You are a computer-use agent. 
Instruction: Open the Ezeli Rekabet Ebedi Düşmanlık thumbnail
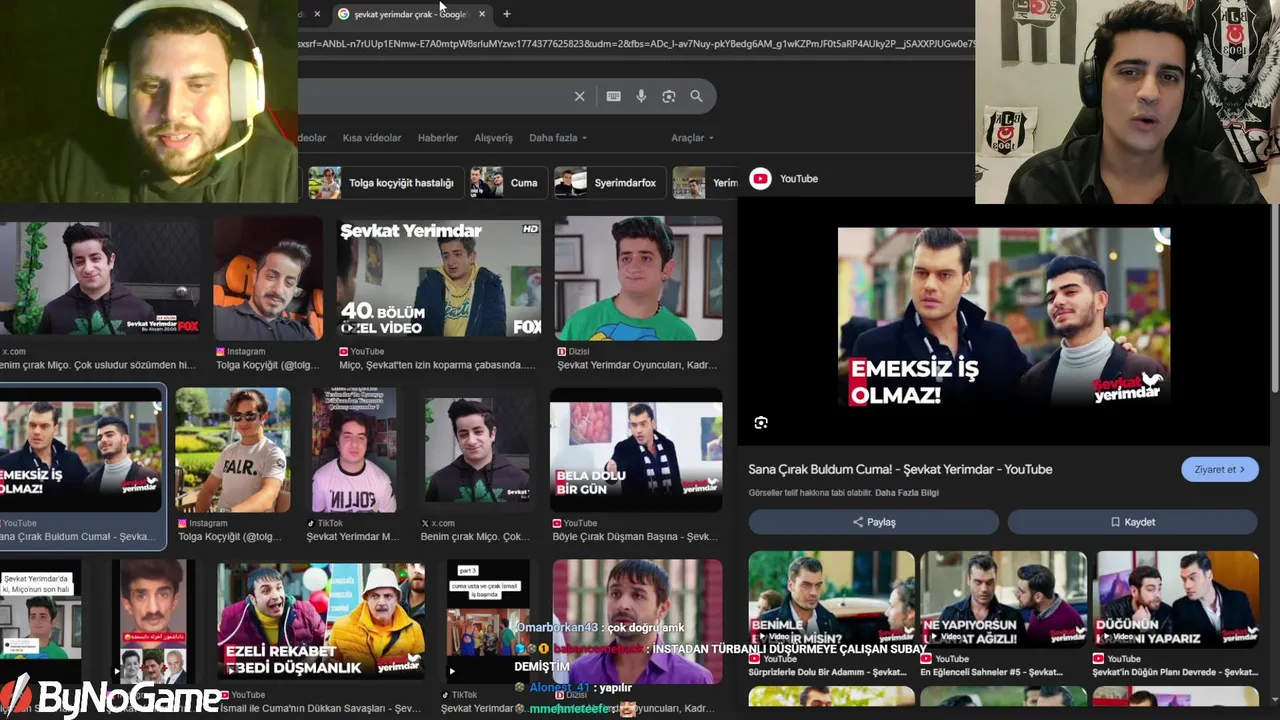coord(321,620)
